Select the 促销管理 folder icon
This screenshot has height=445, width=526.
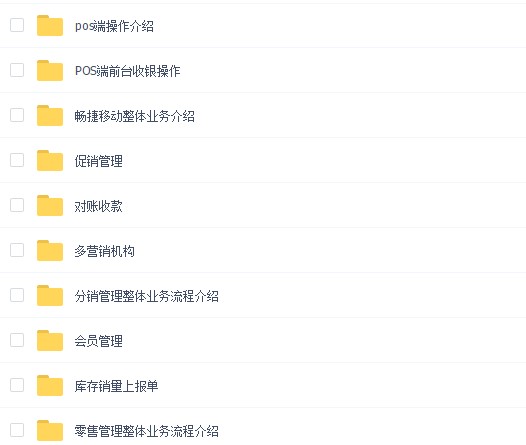point(50,160)
